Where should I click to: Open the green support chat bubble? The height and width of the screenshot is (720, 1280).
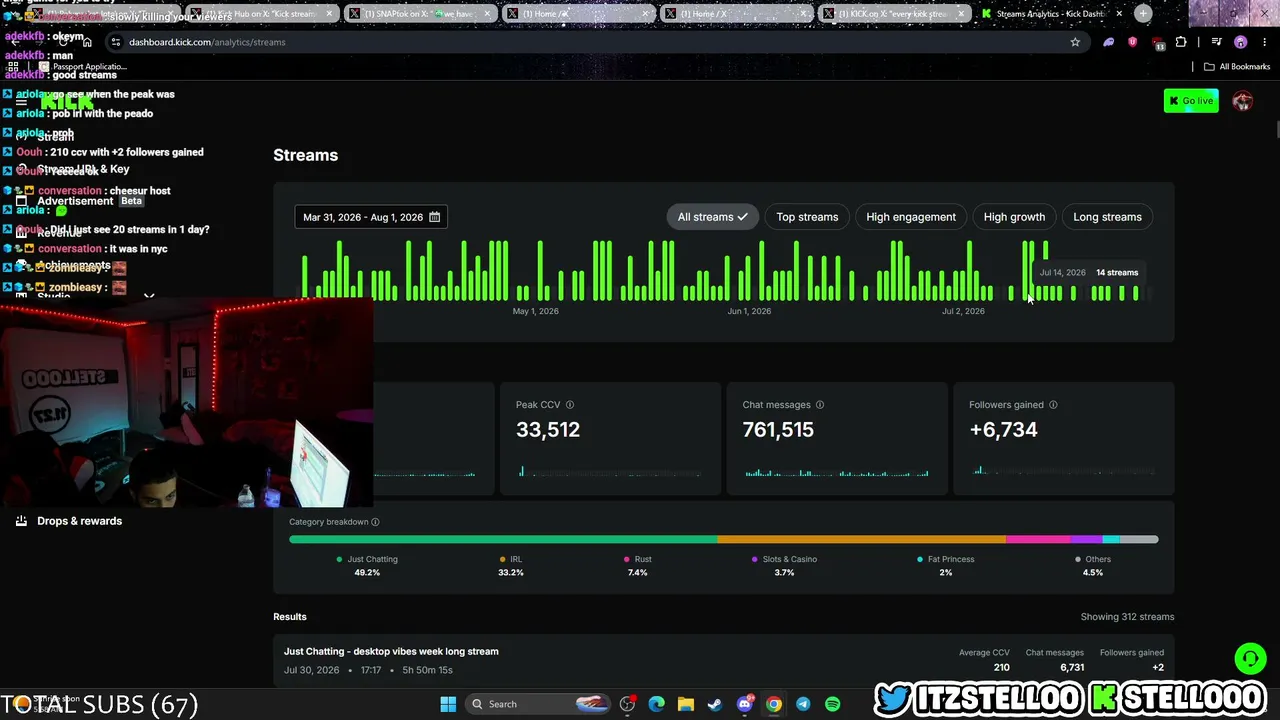(1249, 658)
